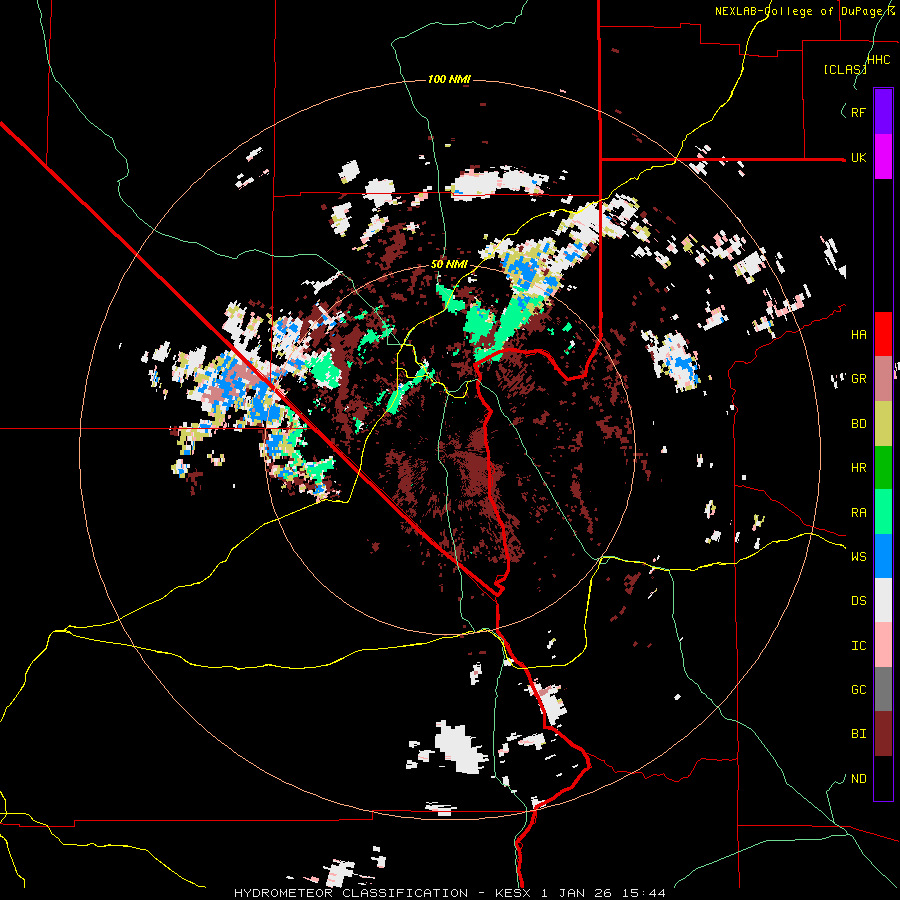
Task: Click the "BD" legend label text
Action: (x=858, y=424)
